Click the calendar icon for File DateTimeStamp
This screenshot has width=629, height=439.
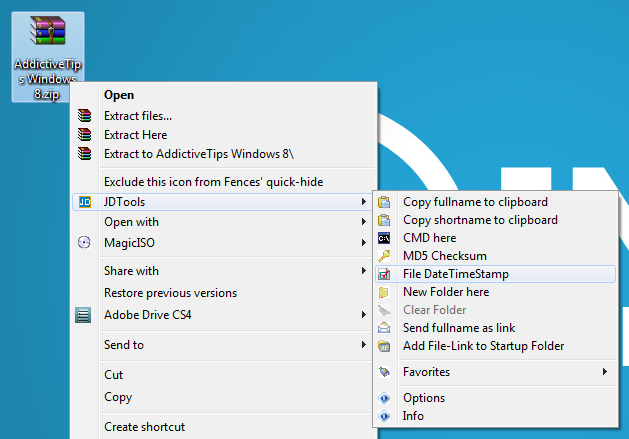tap(384, 274)
